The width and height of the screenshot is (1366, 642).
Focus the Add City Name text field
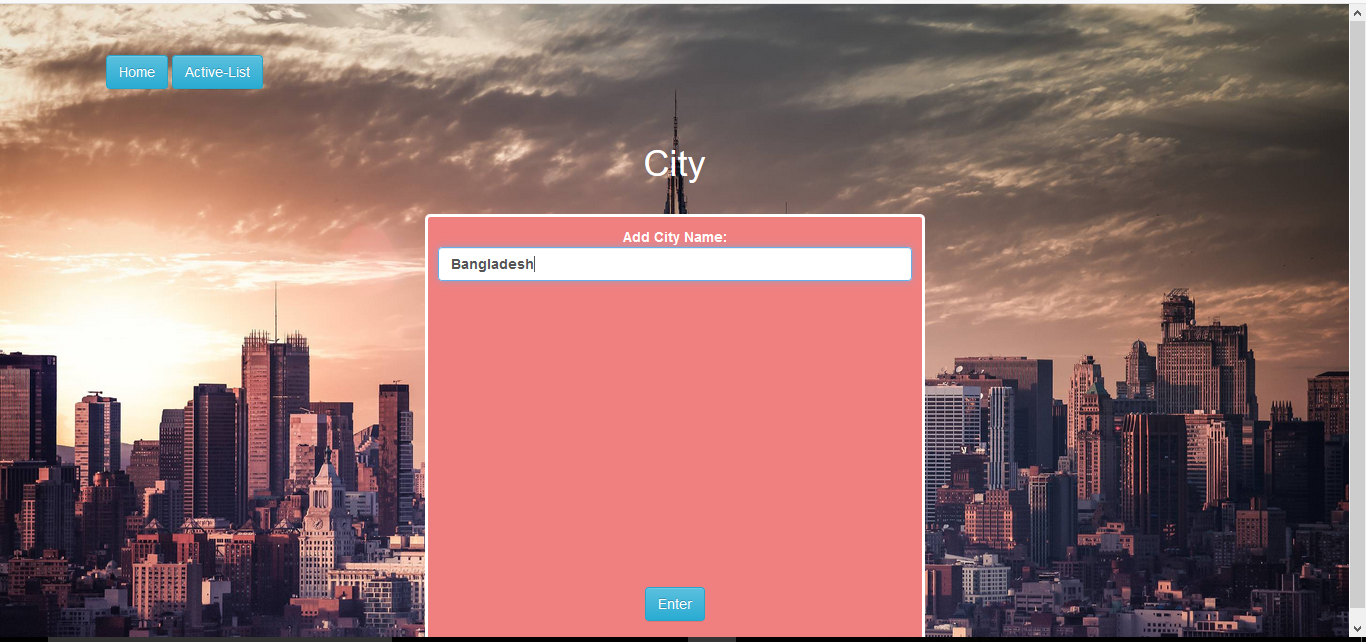[x=675, y=264]
